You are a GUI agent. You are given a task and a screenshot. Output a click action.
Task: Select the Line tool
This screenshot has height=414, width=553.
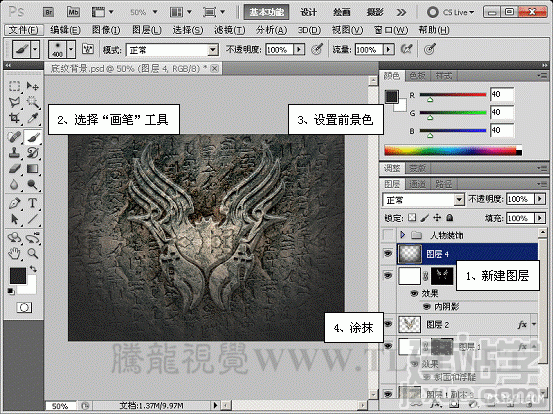tap(32, 219)
